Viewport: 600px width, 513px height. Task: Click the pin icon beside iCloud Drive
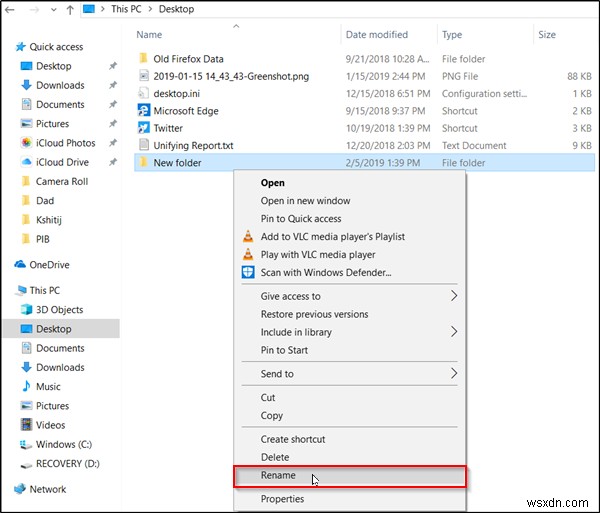[112, 162]
